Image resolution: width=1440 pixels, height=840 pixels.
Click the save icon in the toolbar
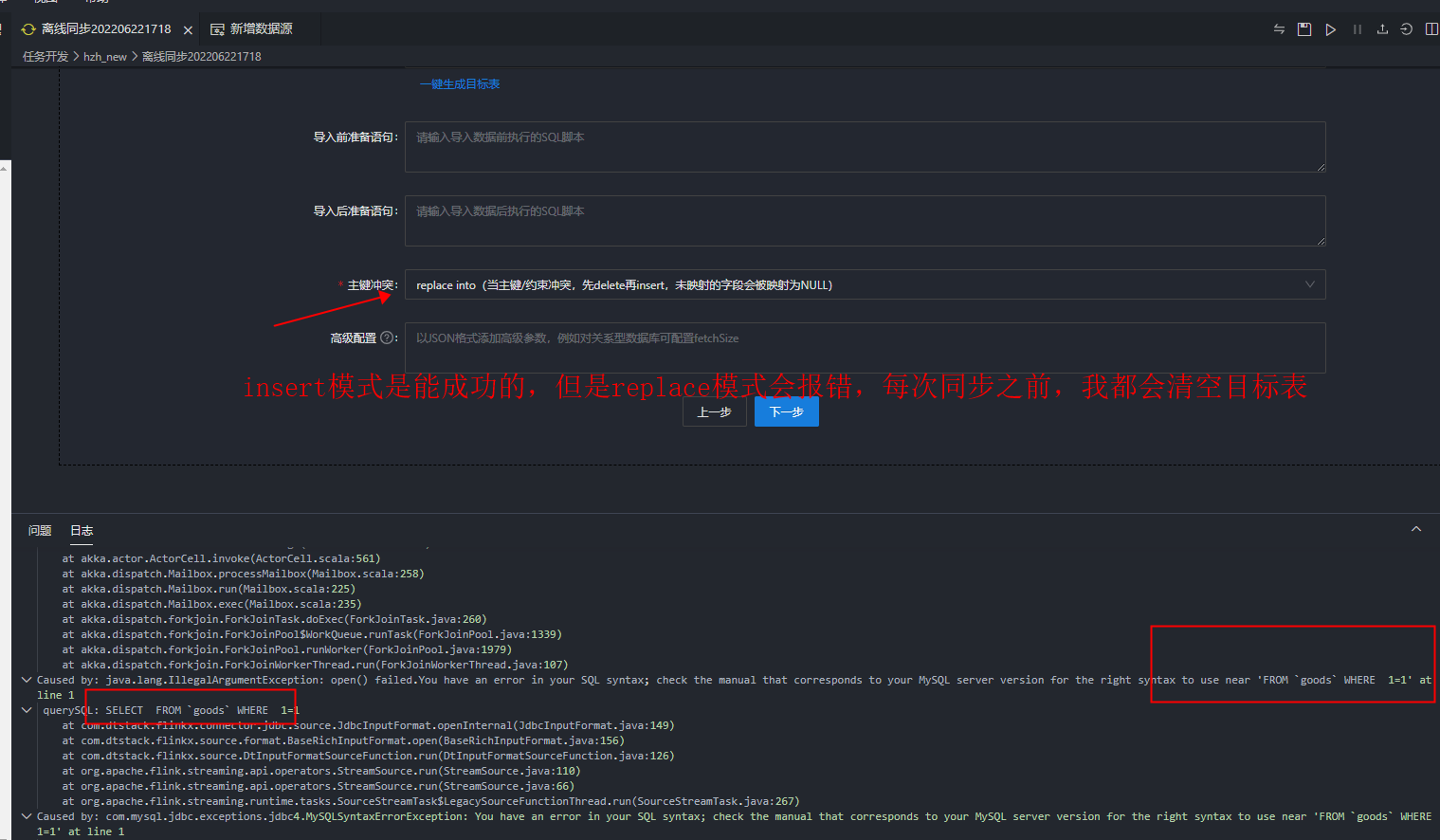tap(1303, 29)
